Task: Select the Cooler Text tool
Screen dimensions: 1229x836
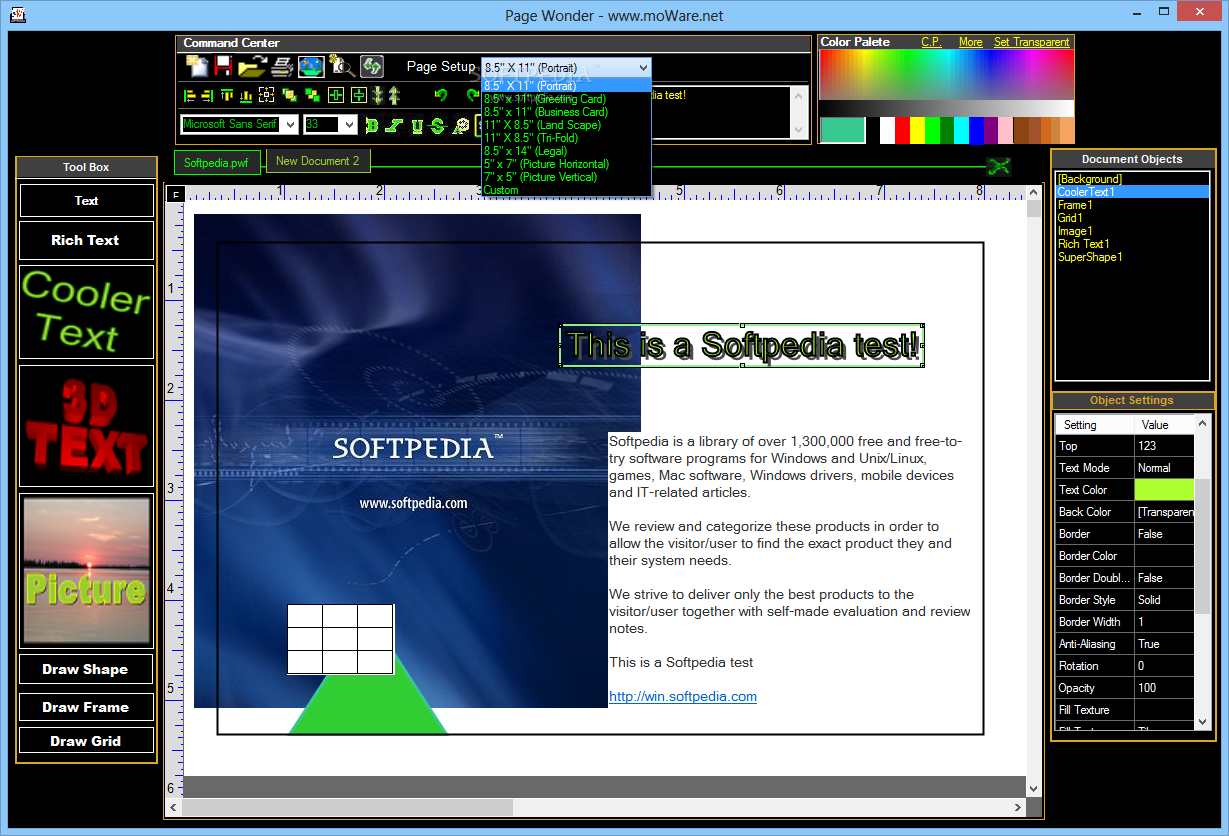Action: point(87,311)
